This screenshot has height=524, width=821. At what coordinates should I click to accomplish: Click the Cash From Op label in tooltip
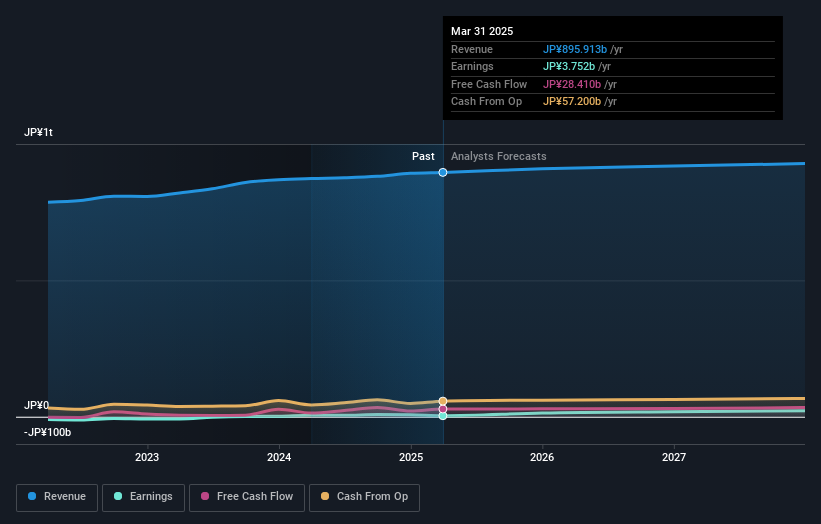486,102
